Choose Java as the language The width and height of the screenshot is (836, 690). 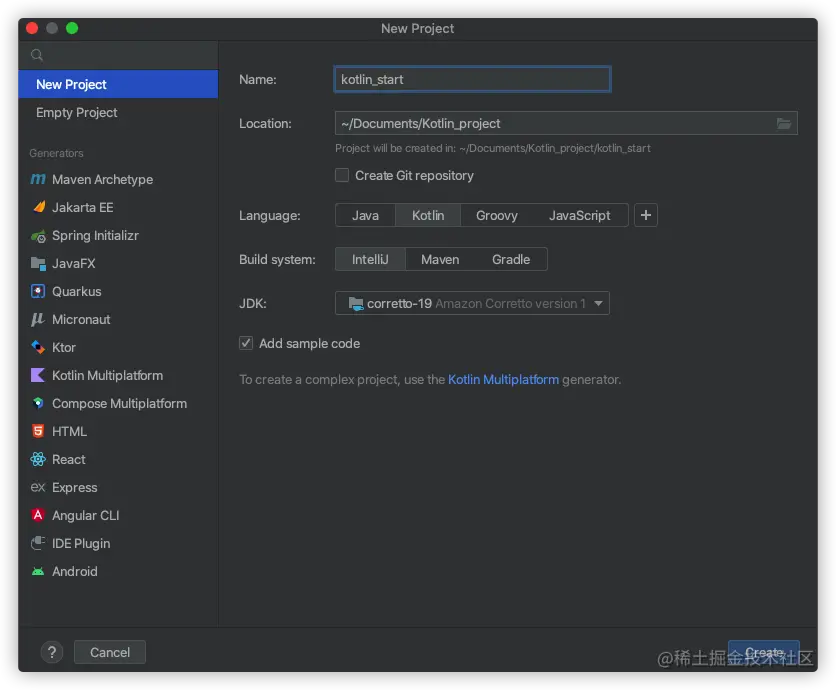[x=365, y=215]
